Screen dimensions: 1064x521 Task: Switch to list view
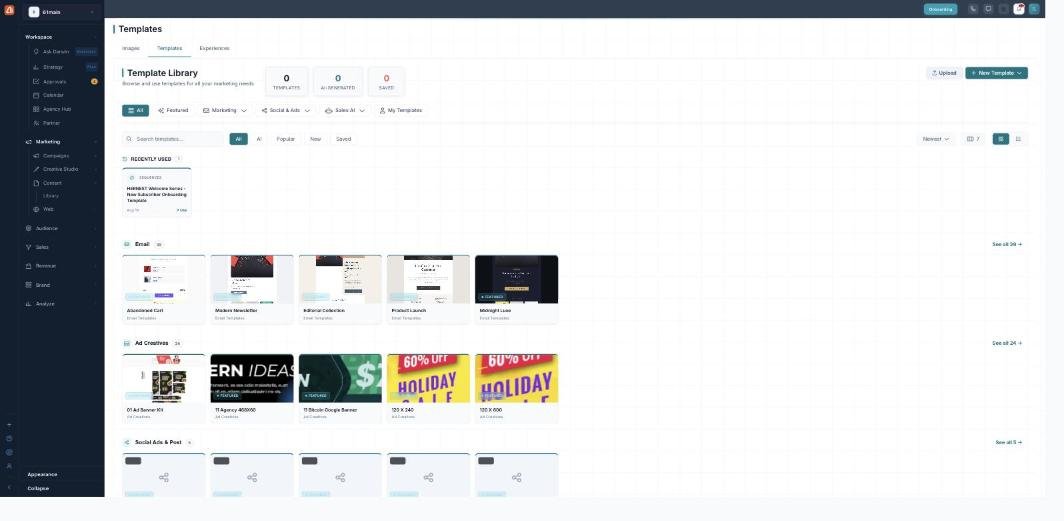pos(1019,139)
